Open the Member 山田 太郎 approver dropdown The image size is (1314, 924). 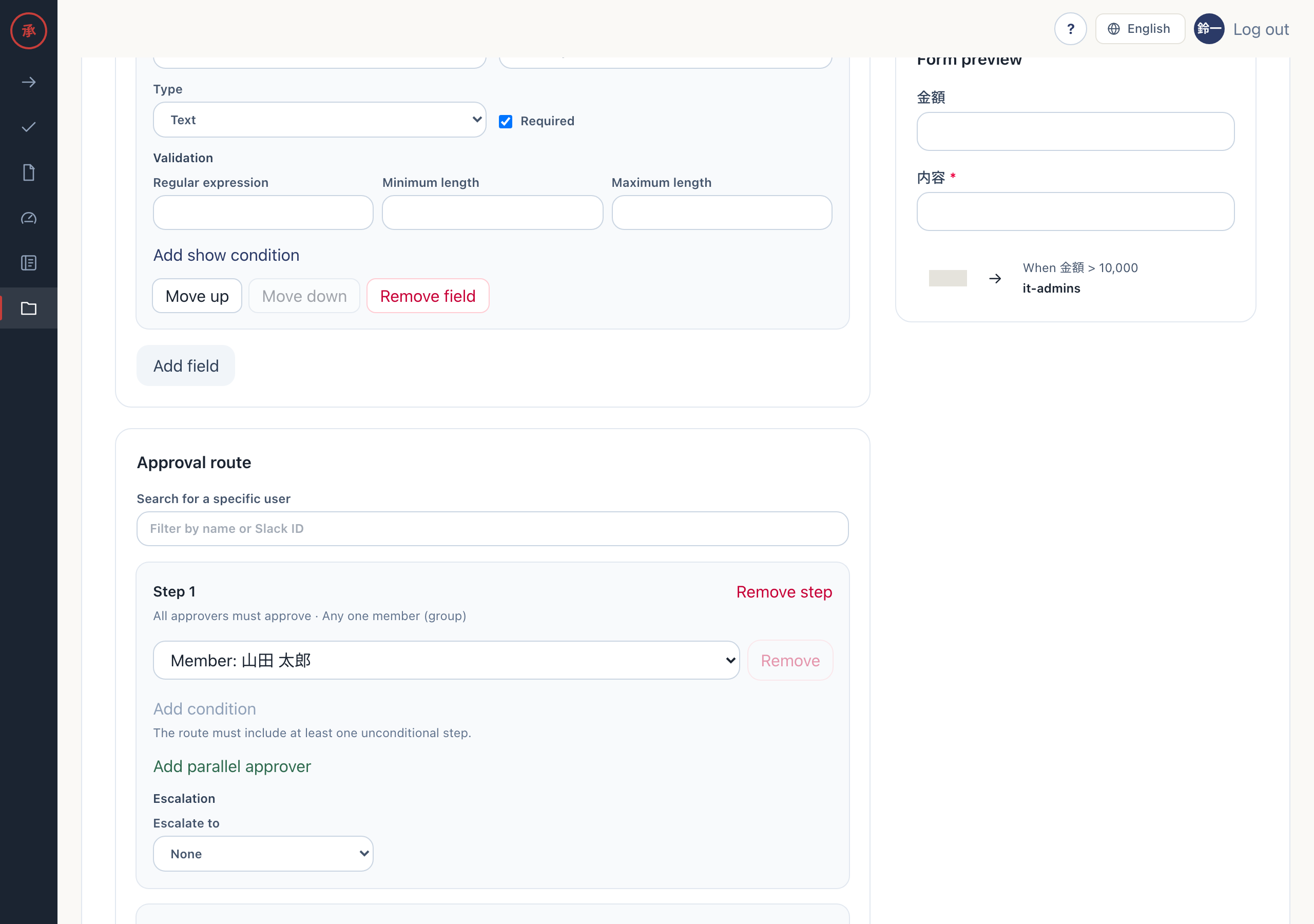click(446, 660)
